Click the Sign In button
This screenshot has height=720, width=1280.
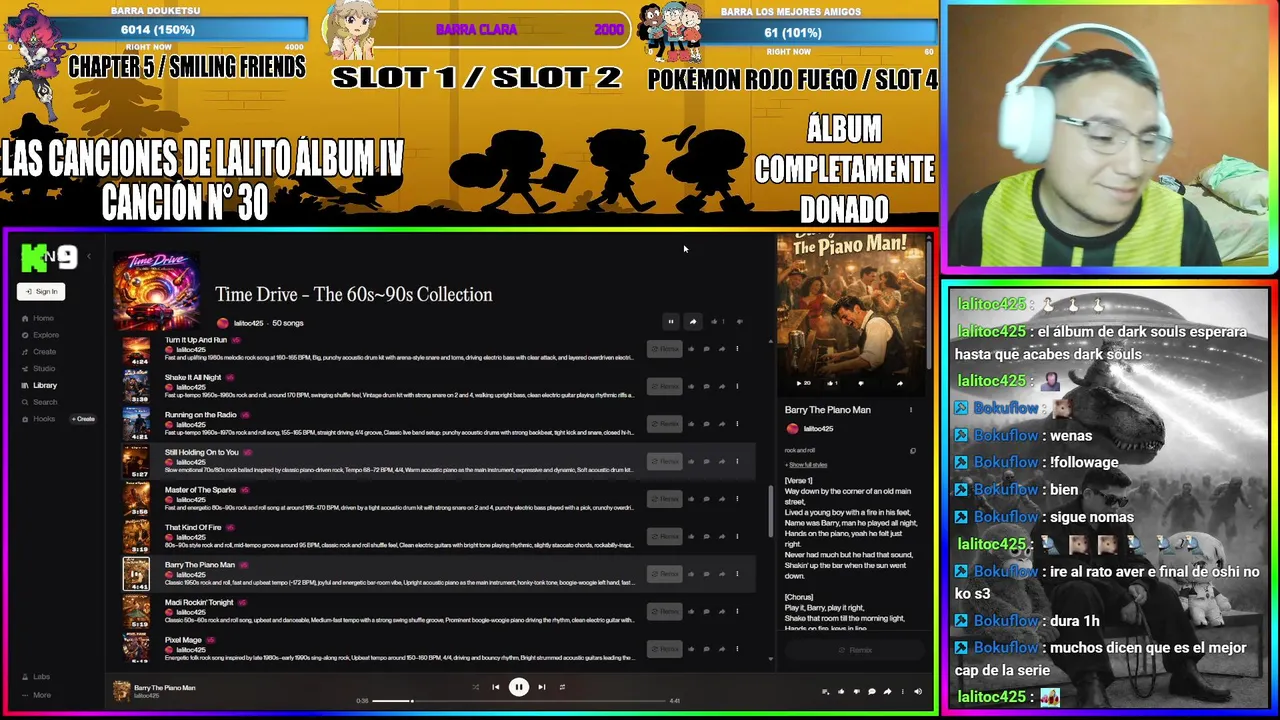pos(41,291)
